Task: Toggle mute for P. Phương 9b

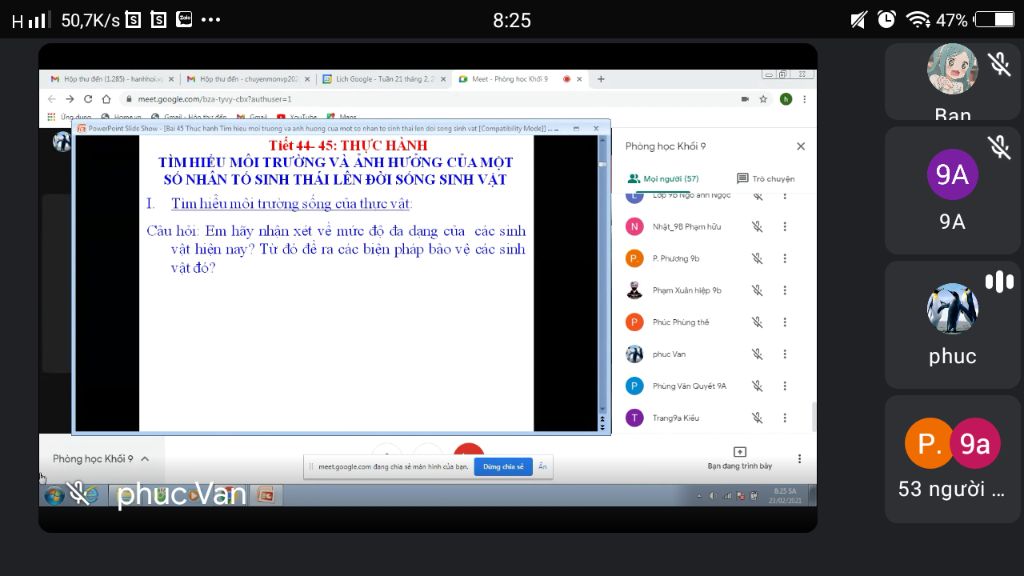Action: pyautogui.click(x=757, y=259)
